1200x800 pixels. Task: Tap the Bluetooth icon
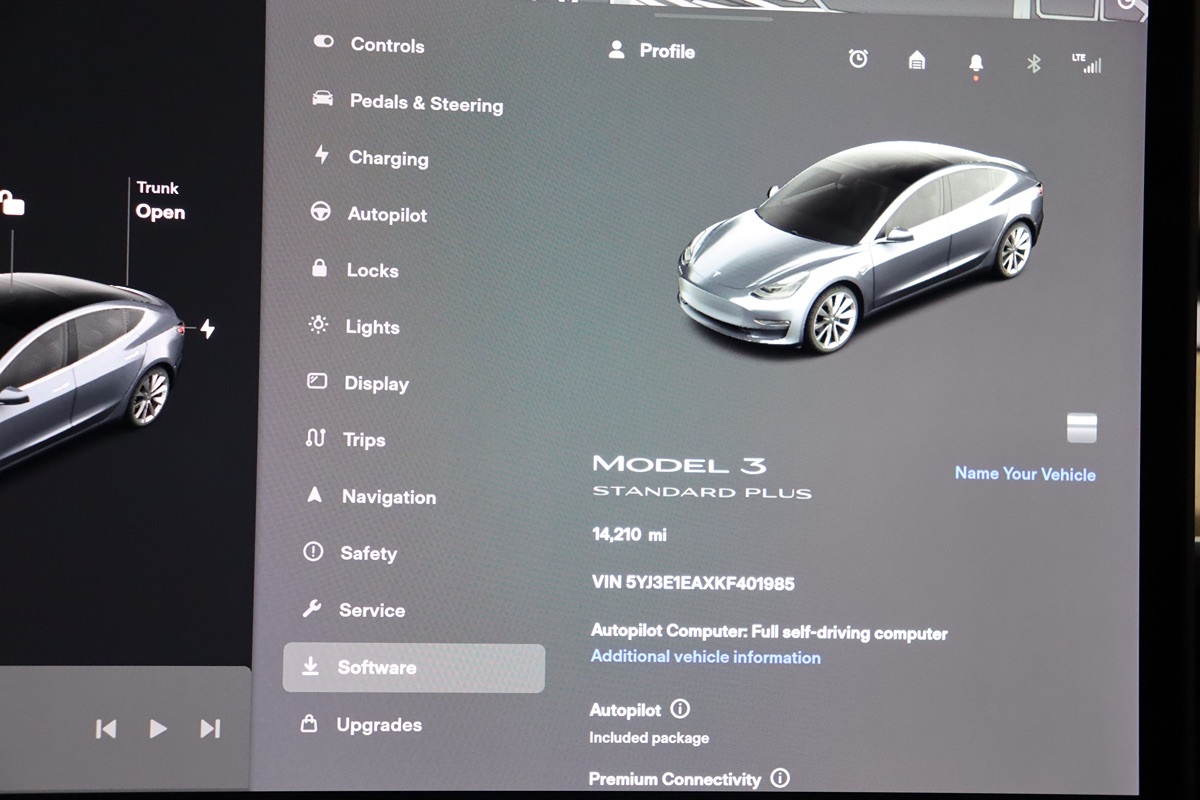1034,64
